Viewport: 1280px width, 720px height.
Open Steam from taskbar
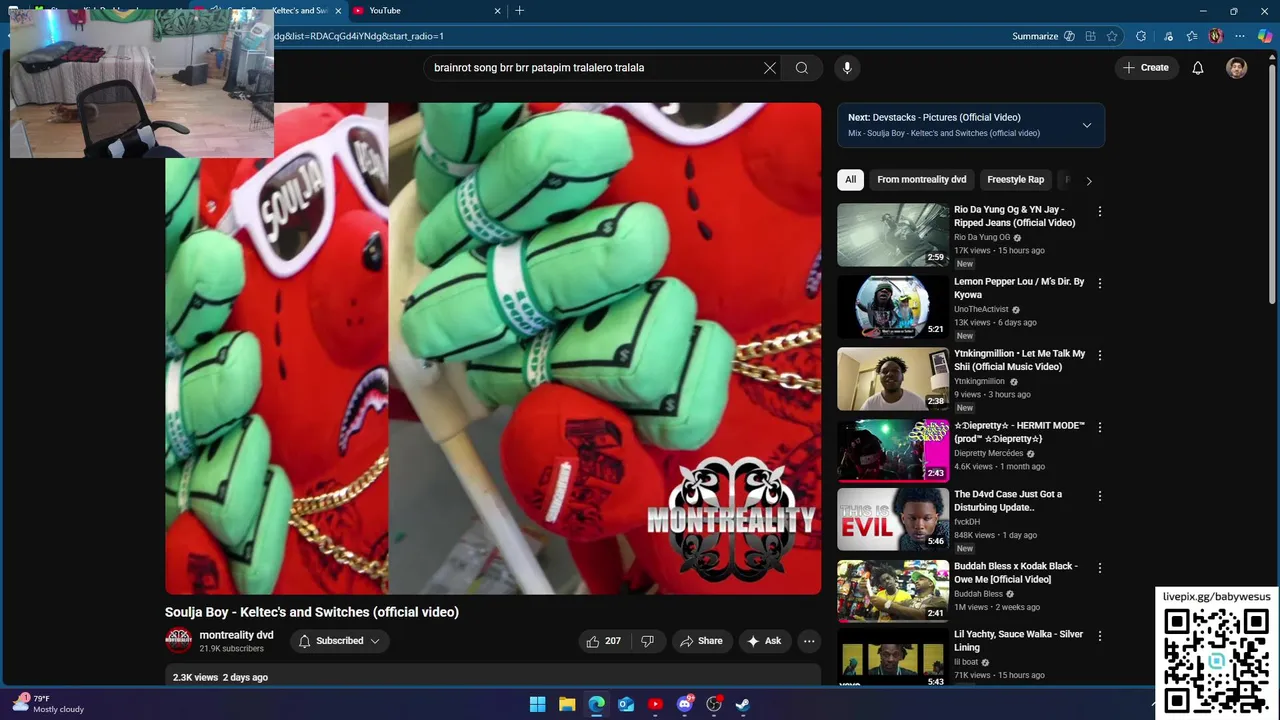tap(743, 704)
